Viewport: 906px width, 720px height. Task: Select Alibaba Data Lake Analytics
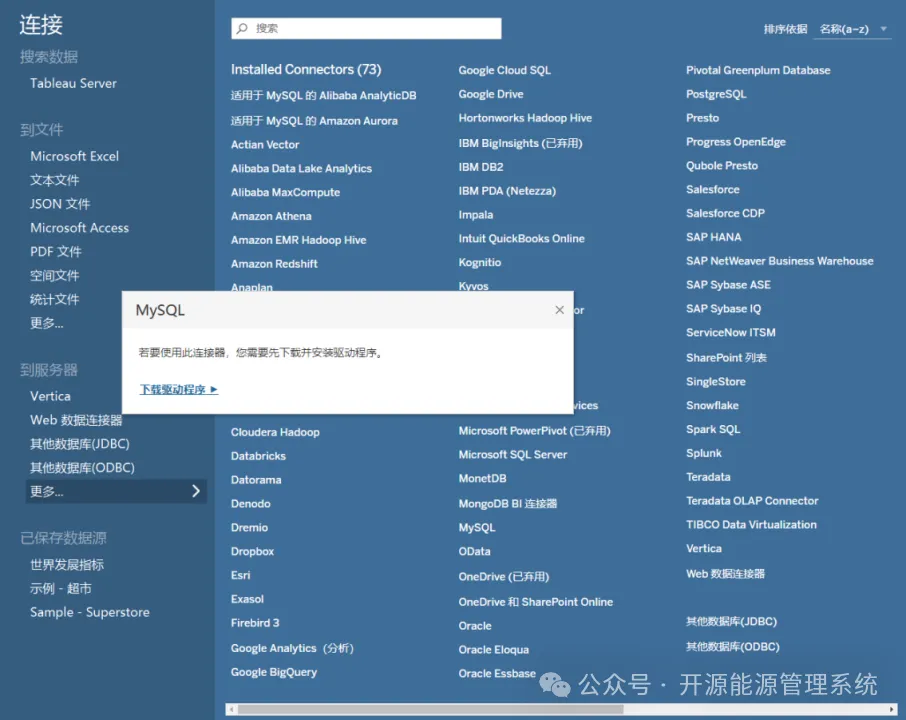pyautogui.click(x=301, y=168)
